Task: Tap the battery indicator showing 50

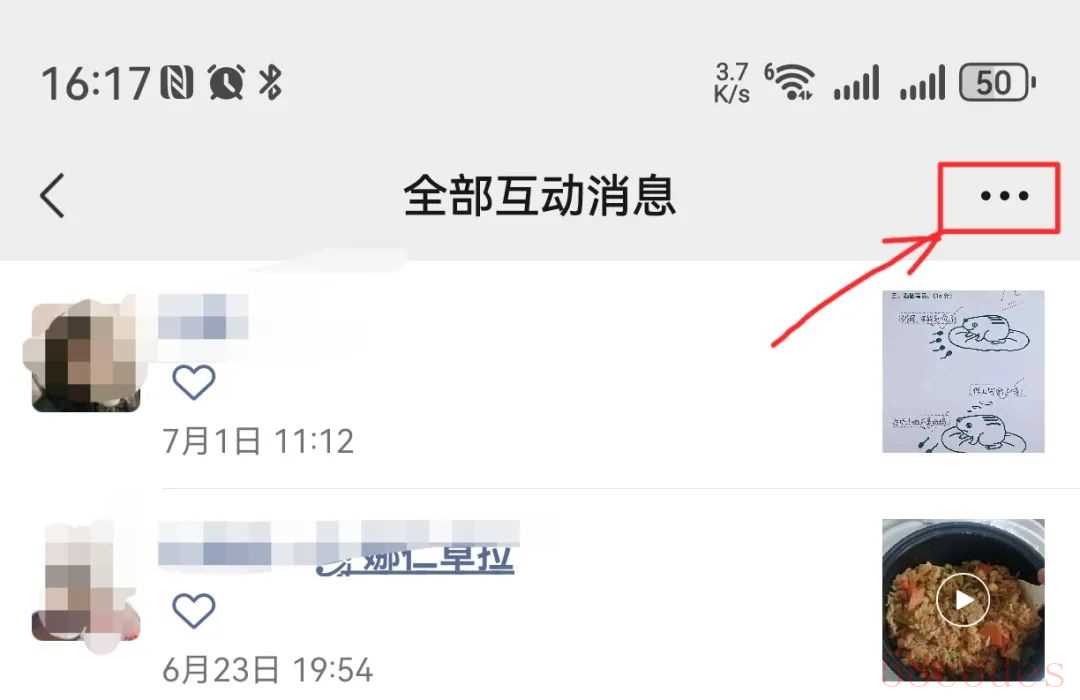Action: click(997, 83)
